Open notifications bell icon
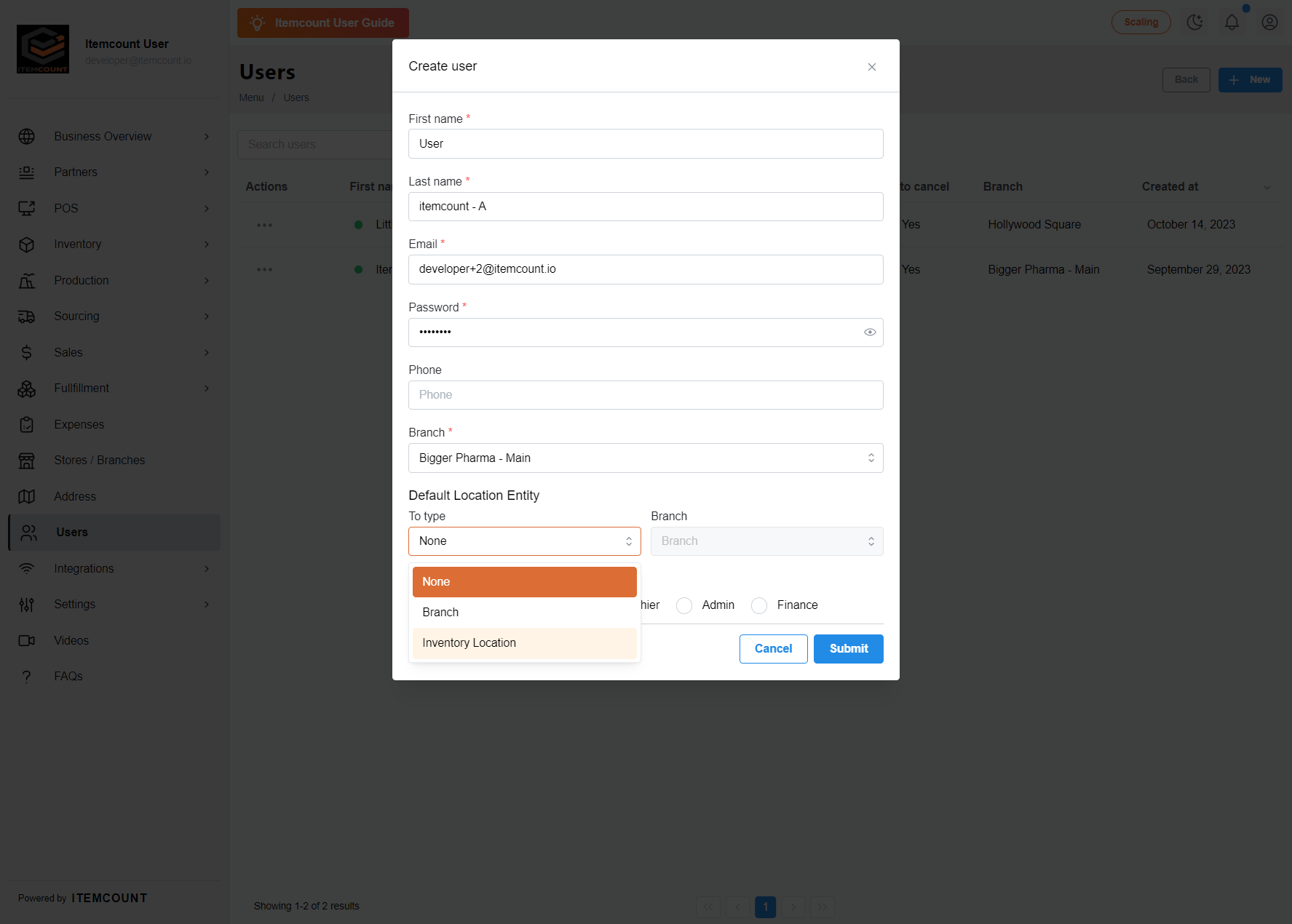The image size is (1292, 924). tap(1232, 23)
